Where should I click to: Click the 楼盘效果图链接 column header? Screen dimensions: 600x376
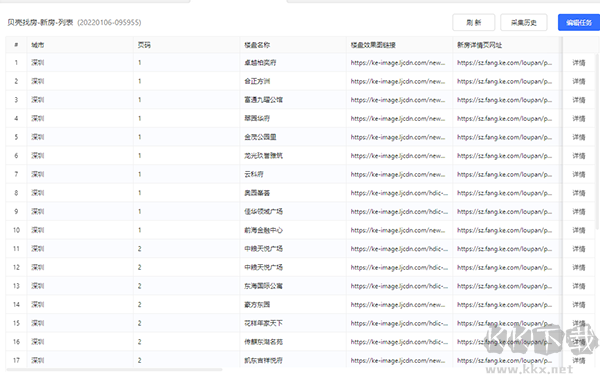373,45
